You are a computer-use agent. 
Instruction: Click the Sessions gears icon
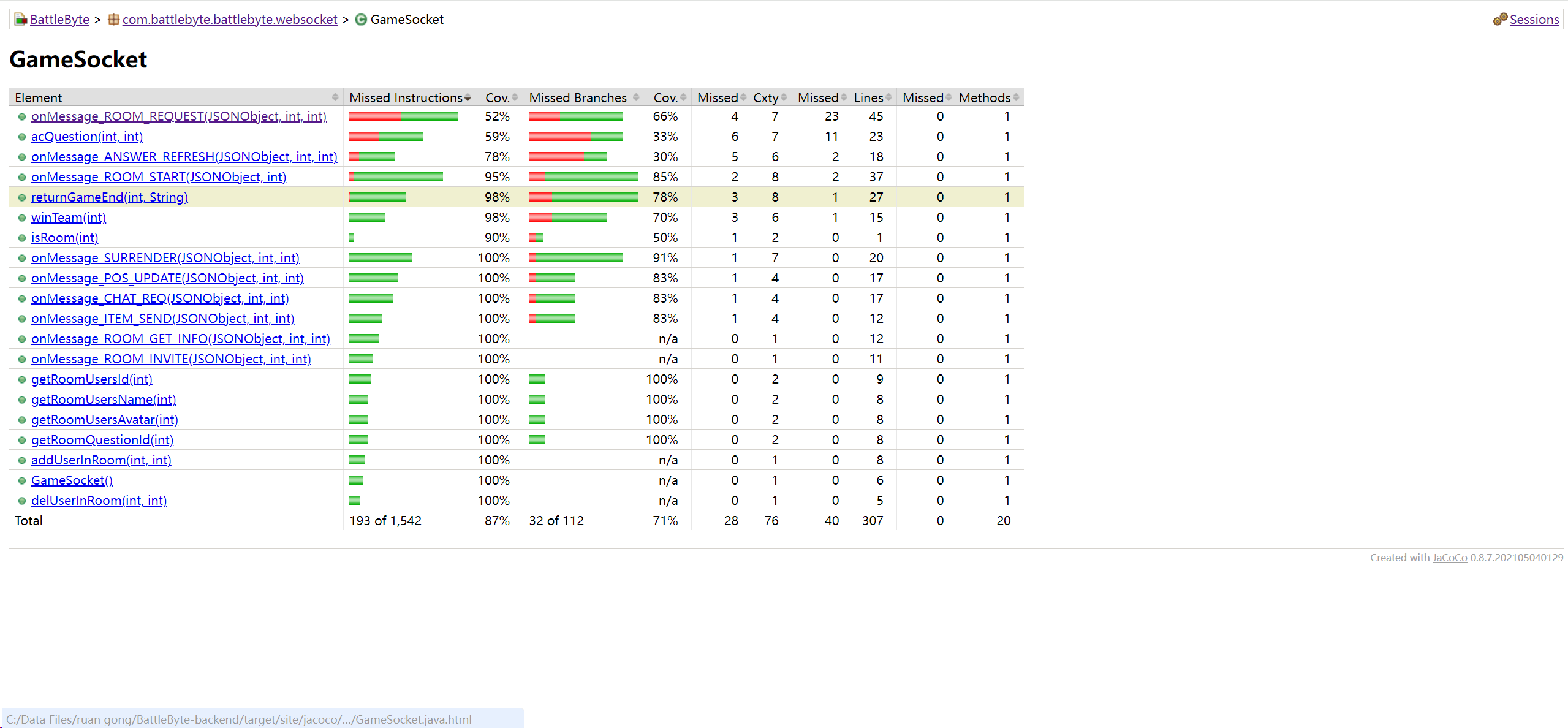(x=1499, y=20)
